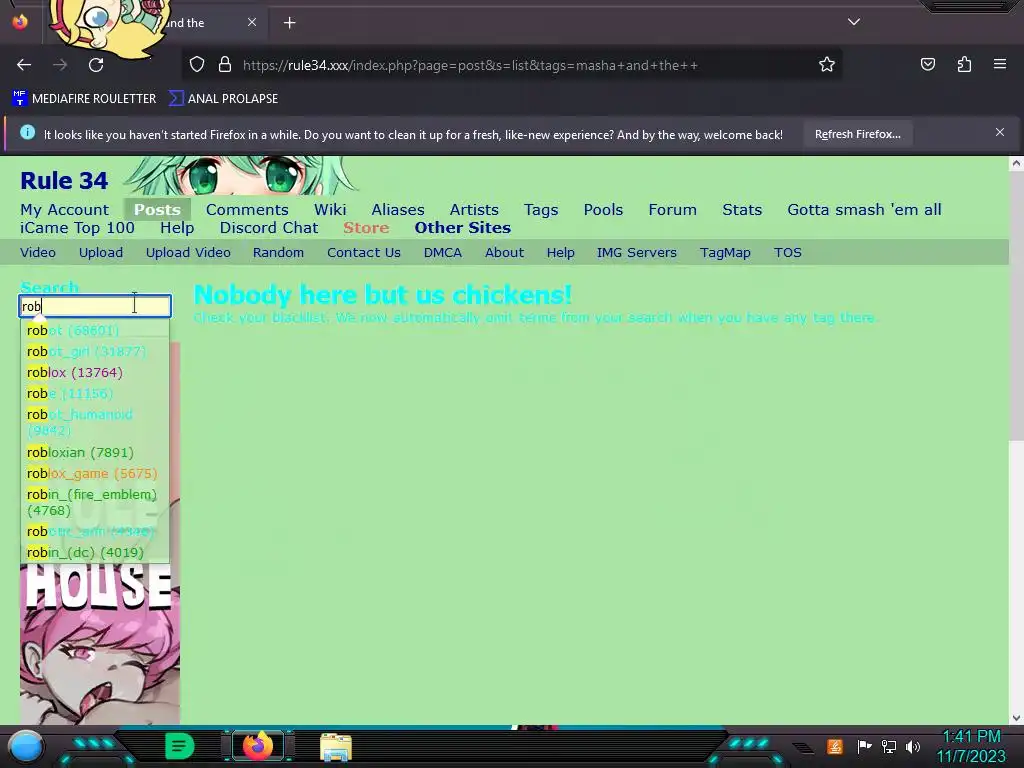Close the current browser tab

tap(252, 22)
